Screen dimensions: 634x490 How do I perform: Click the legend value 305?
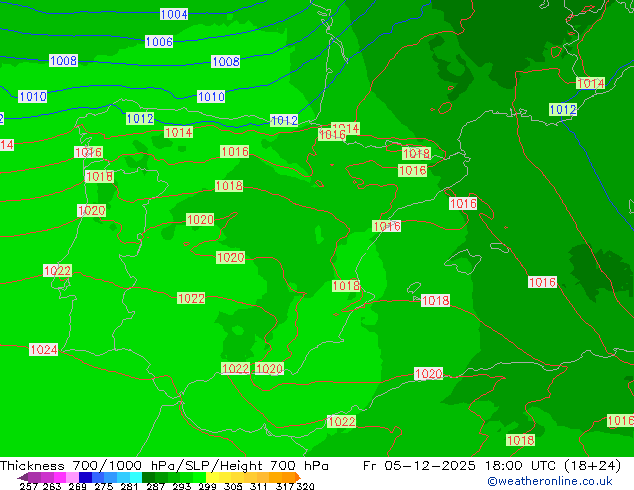click(x=233, y=486)
